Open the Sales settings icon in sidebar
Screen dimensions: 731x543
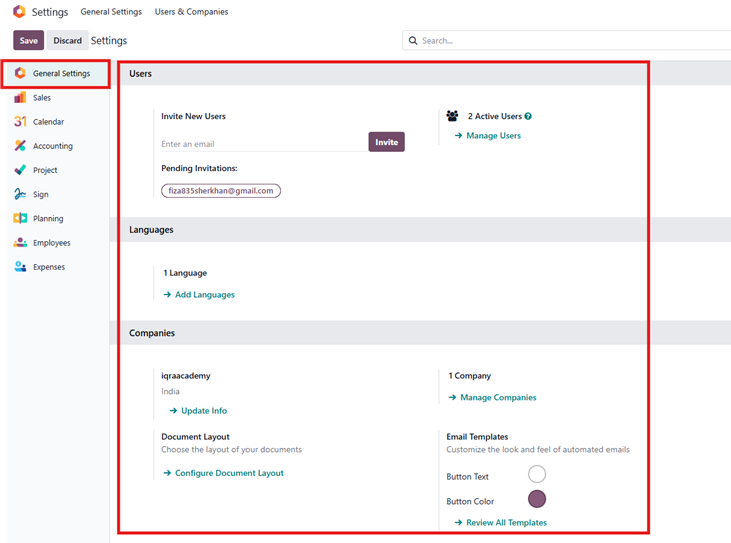(20, 98)
